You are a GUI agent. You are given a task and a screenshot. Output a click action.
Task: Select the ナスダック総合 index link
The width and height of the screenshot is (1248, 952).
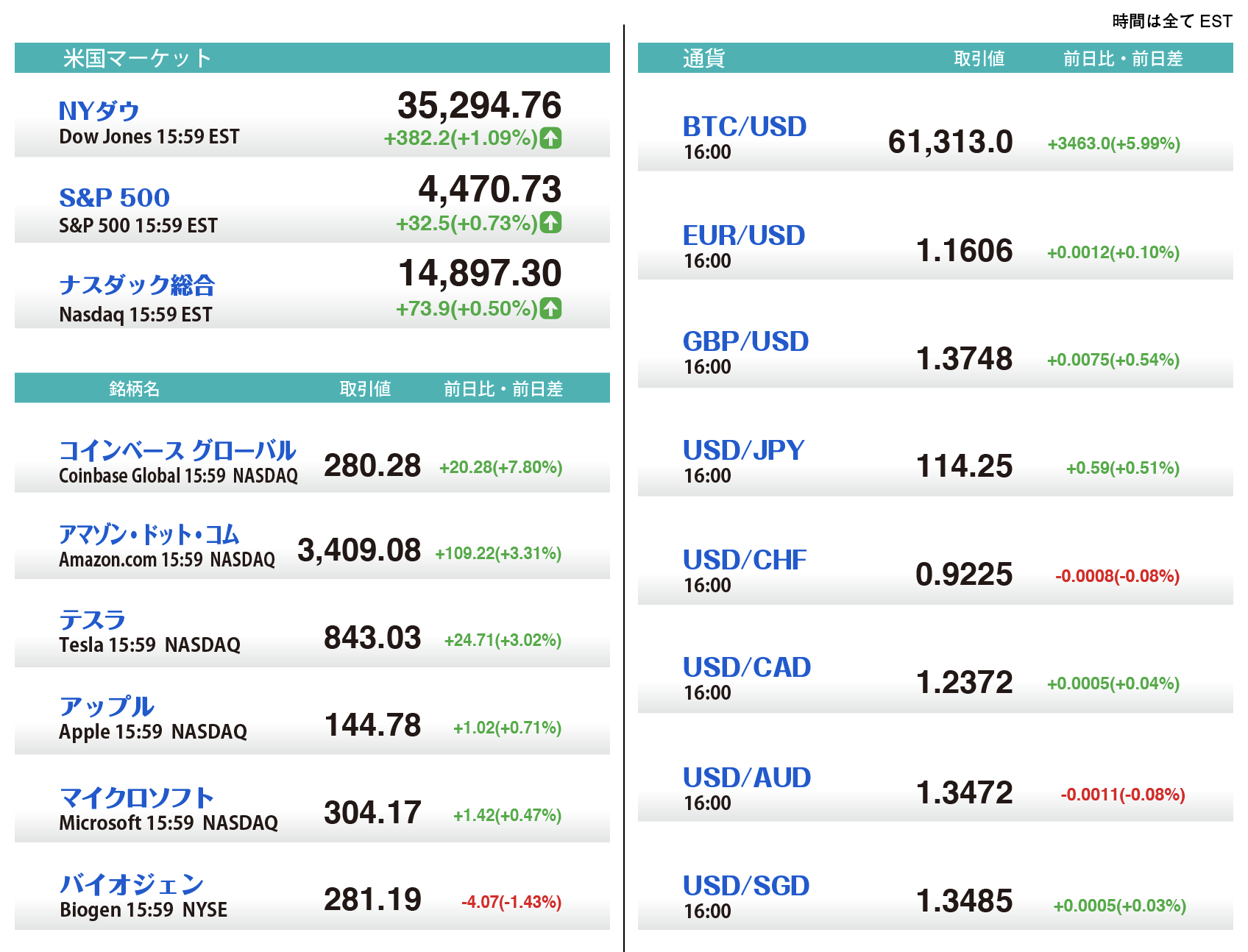pyautogui.click(x=137, y=285)
